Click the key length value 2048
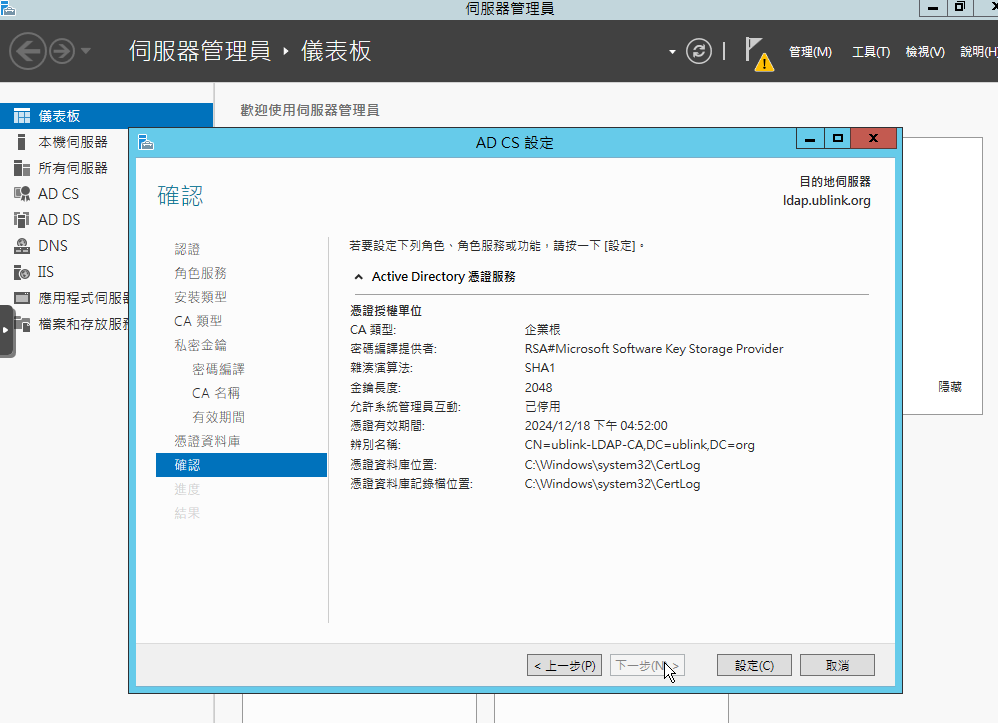 [x=538, y=388]
